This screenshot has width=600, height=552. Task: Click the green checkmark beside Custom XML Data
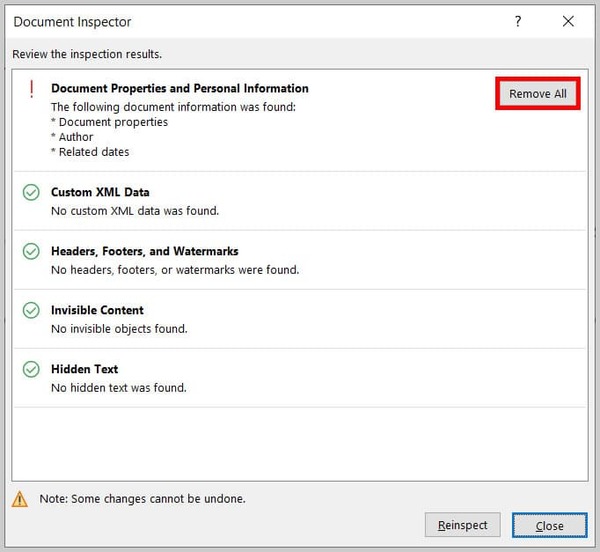31,192
